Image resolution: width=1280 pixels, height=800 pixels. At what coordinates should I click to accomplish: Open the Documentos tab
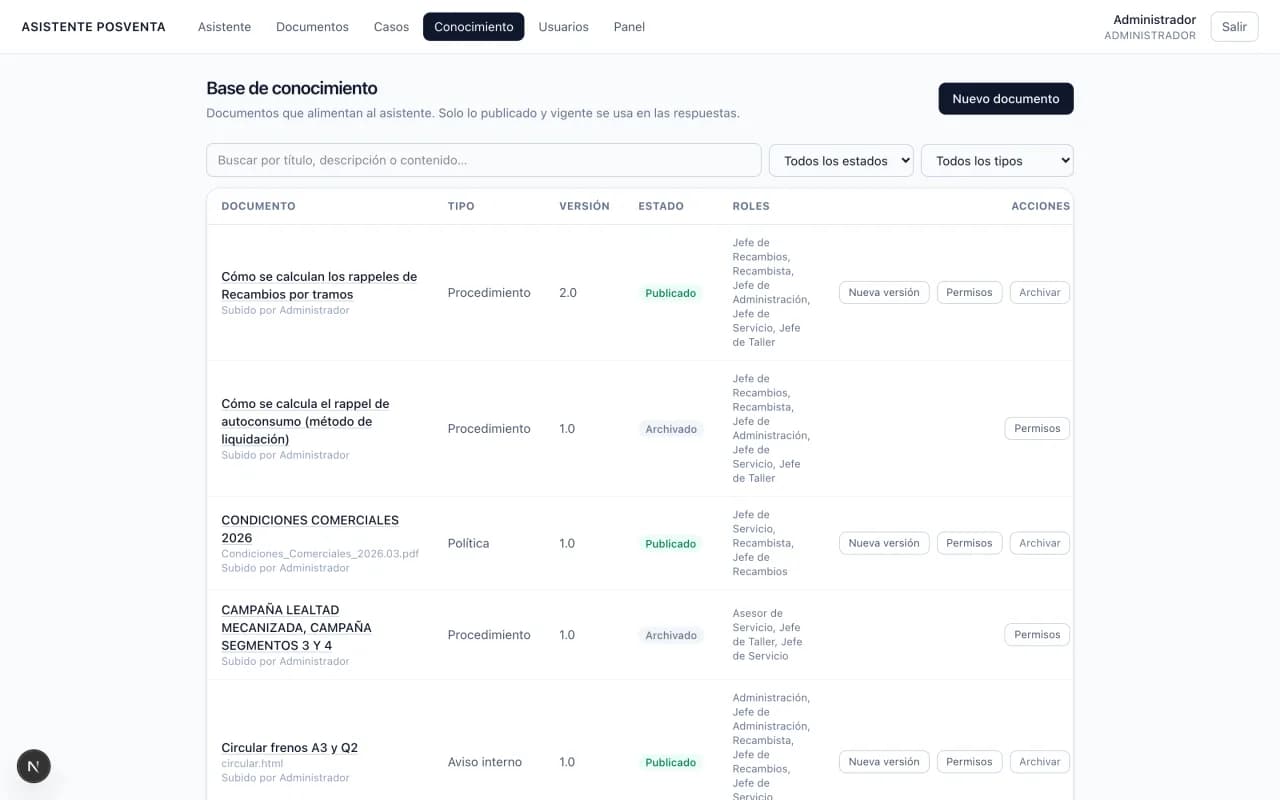coord(312,27)
